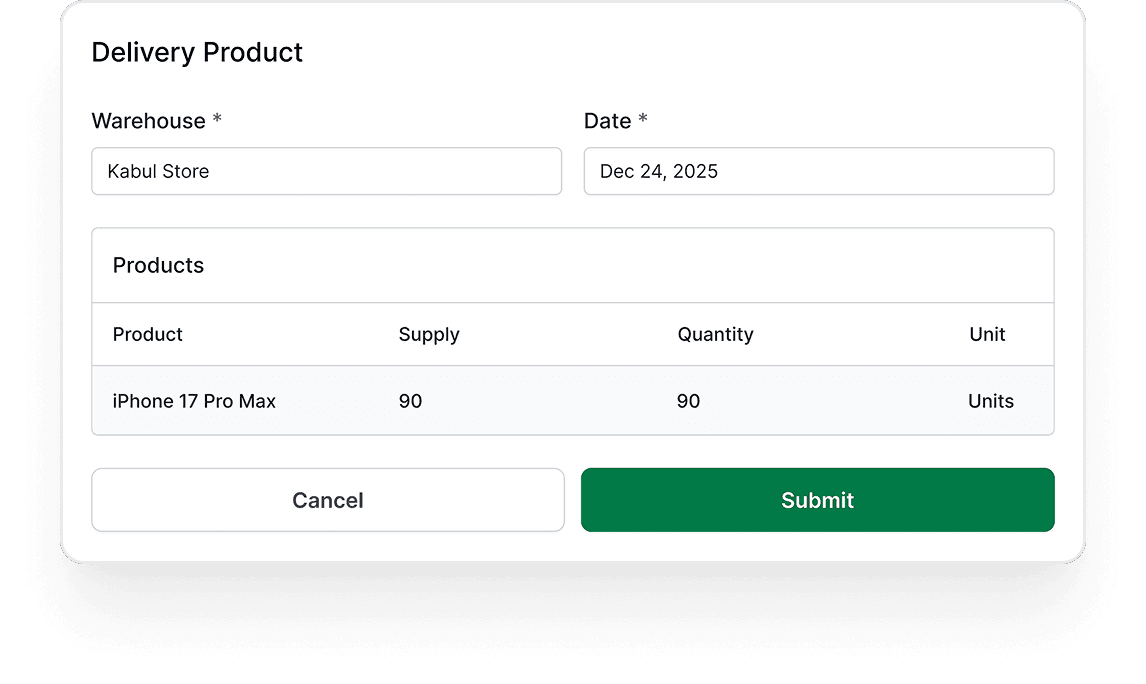
Task: Click the Delivery Product dialog title
Action: click(x=197, y=52)
